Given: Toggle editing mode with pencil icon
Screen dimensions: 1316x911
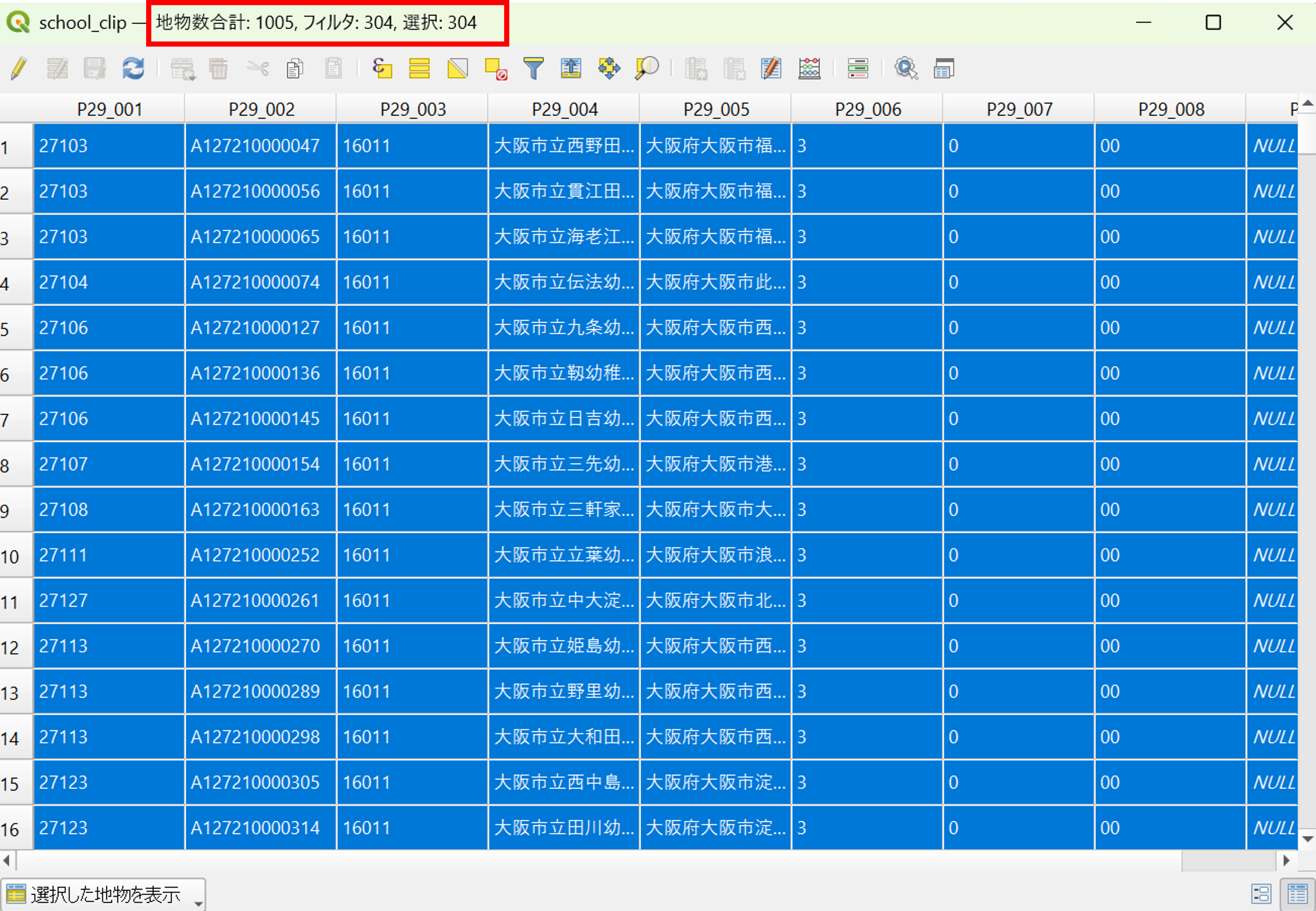Looking at the screenshot, I should 19,69.
